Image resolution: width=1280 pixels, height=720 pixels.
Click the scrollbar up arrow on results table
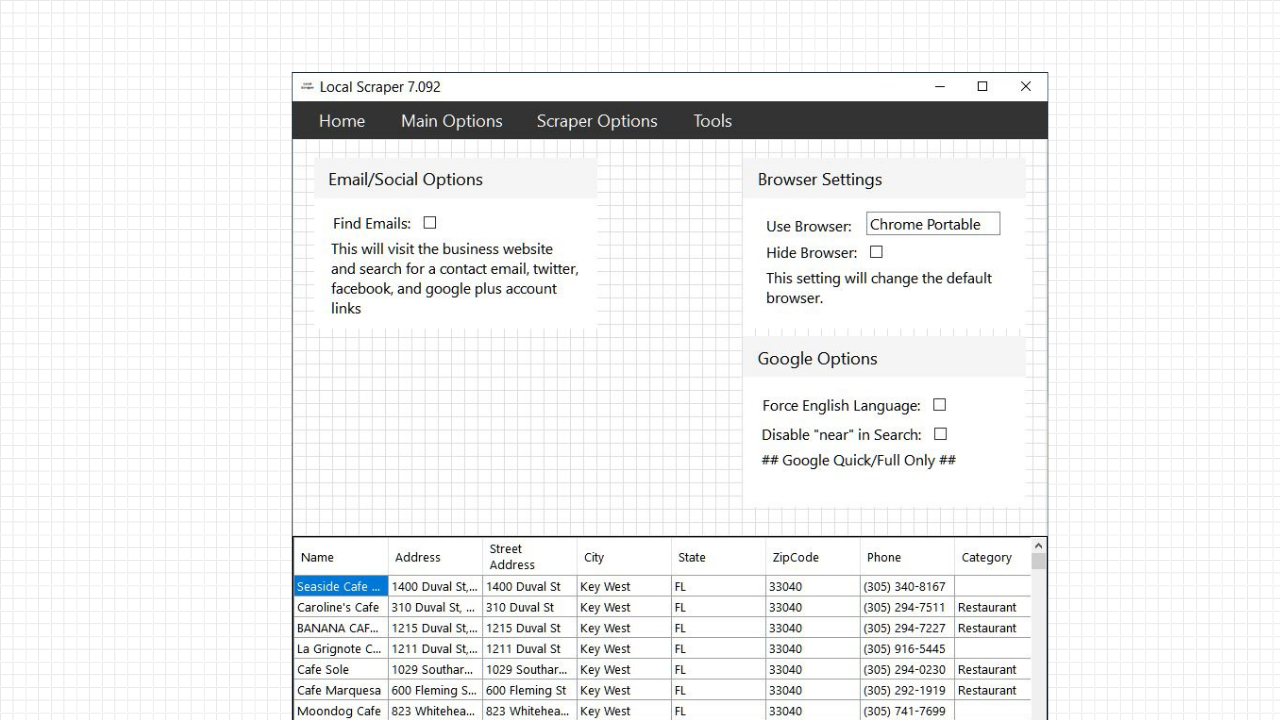[1038, 545]
